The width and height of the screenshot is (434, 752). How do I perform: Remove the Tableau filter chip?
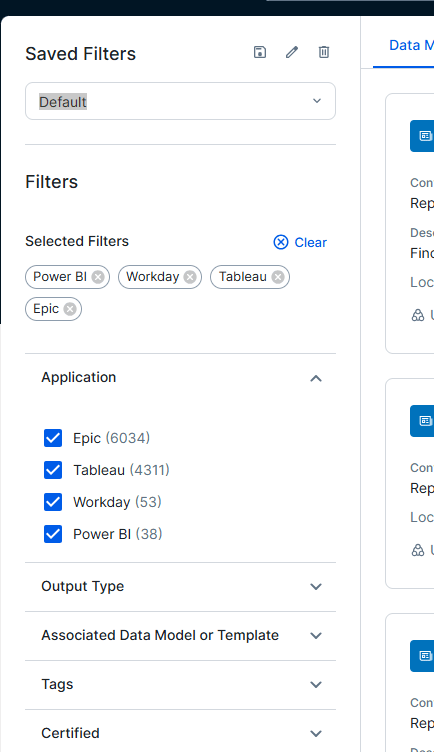(278, 277)
